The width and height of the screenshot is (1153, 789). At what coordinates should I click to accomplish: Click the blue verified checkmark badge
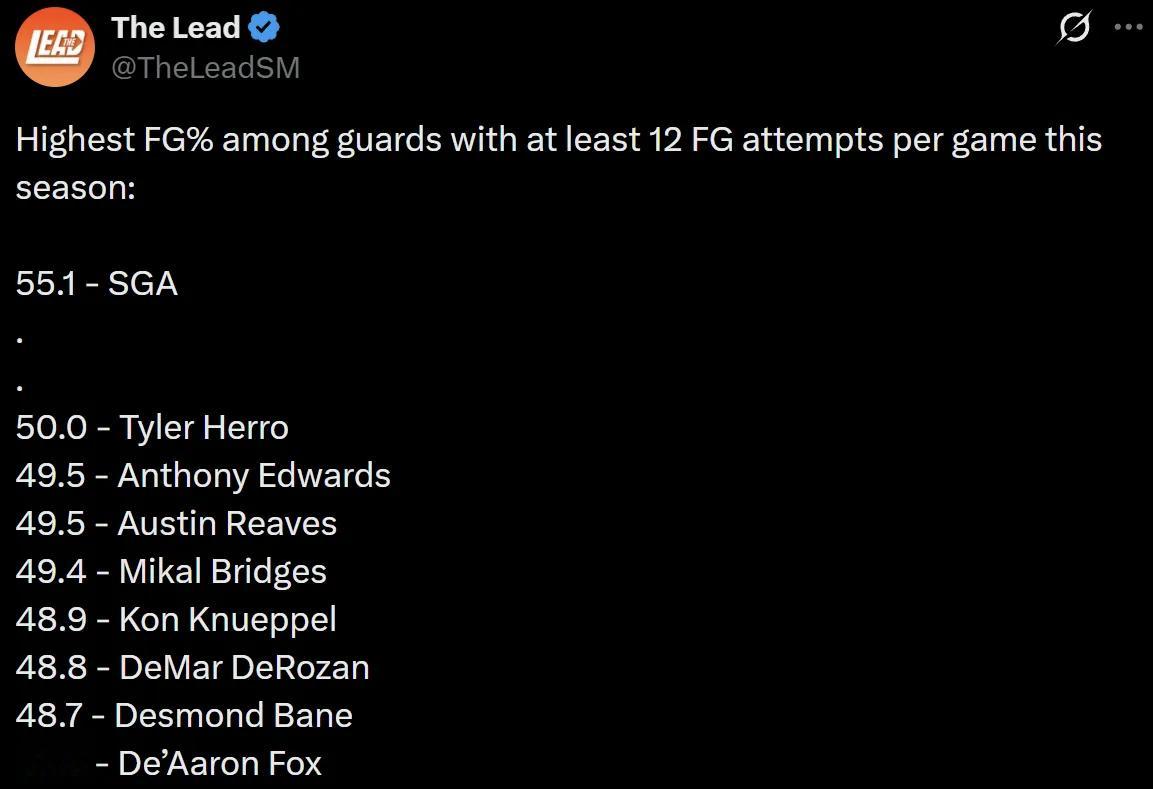coord(263,28)
